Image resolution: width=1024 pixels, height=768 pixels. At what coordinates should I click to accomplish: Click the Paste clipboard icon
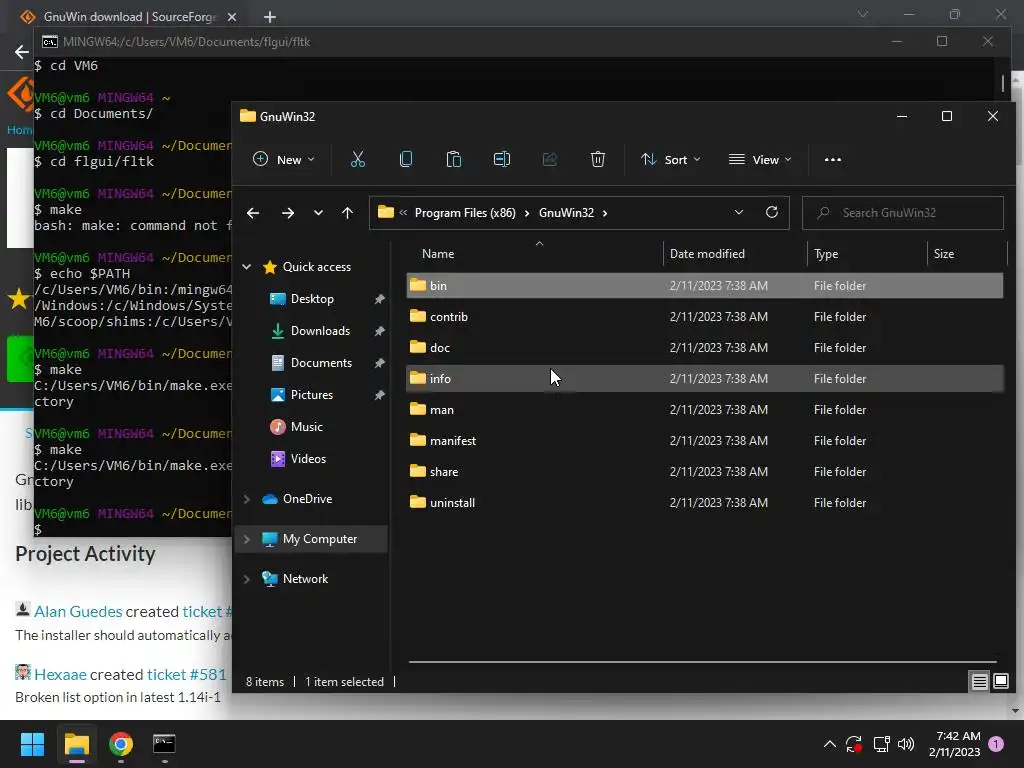[x=453, y=159]
